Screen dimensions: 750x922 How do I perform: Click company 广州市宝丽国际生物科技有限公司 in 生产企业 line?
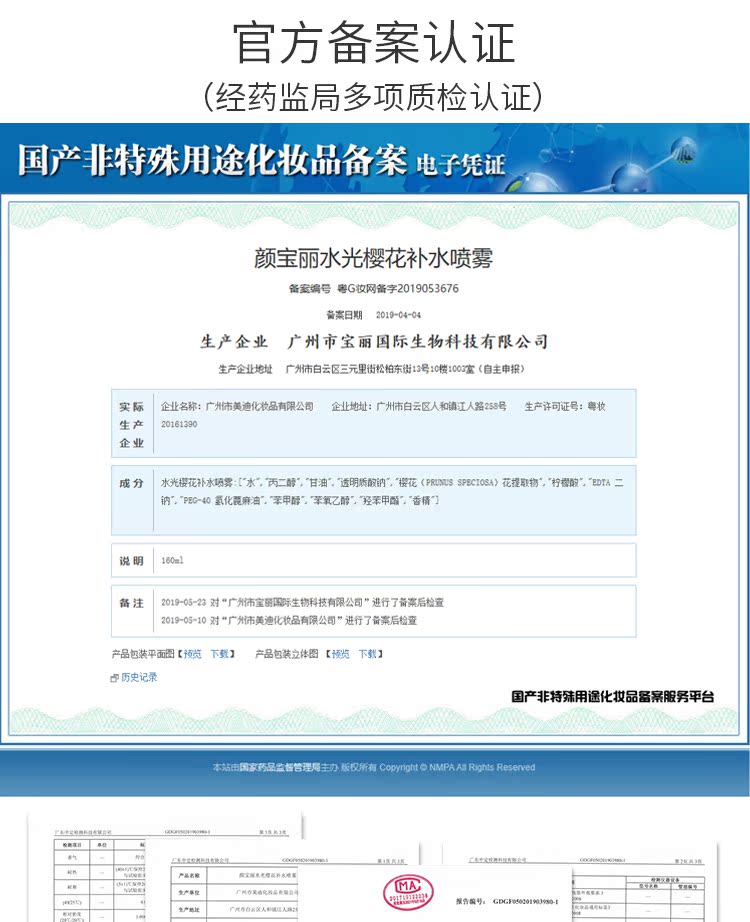[418, 342]
